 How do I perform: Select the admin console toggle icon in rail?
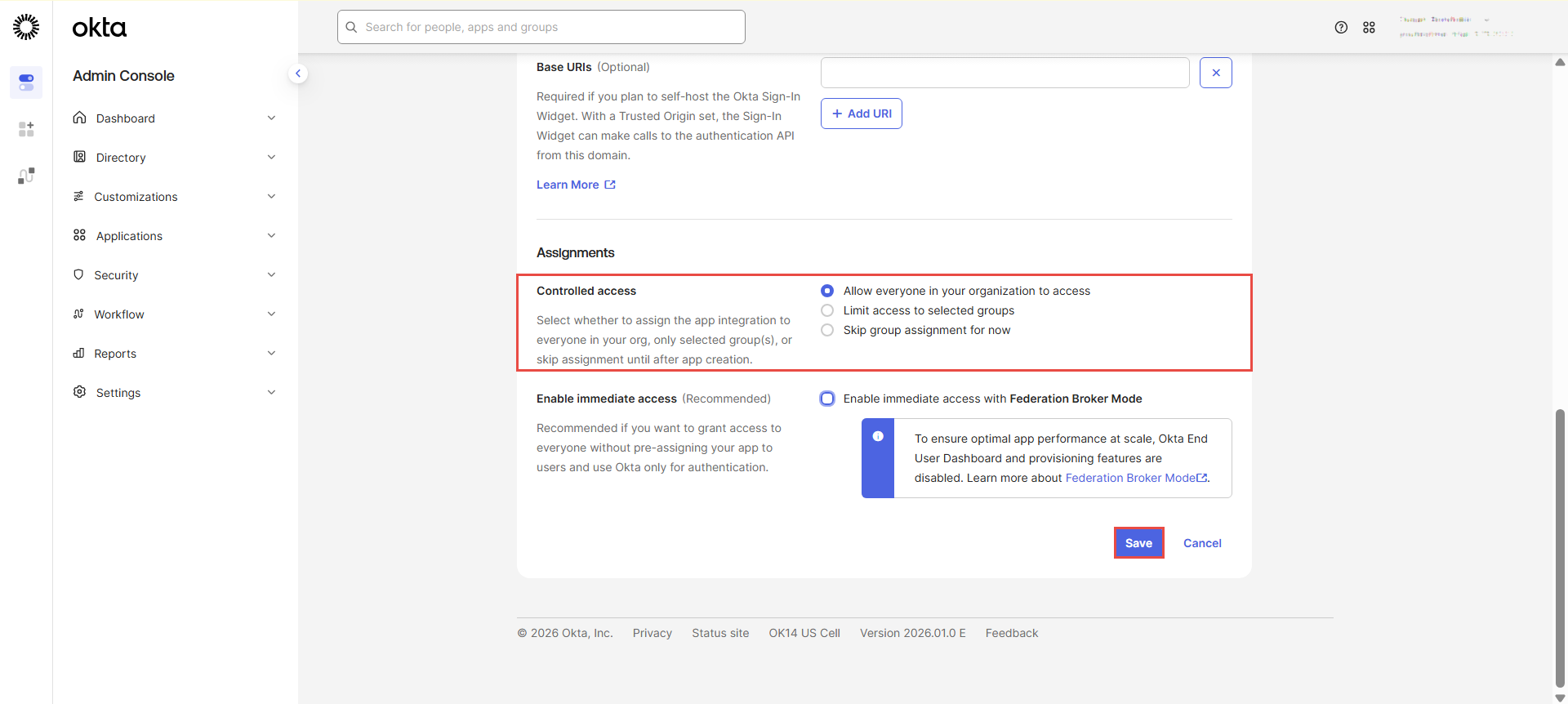coord(26,82)
